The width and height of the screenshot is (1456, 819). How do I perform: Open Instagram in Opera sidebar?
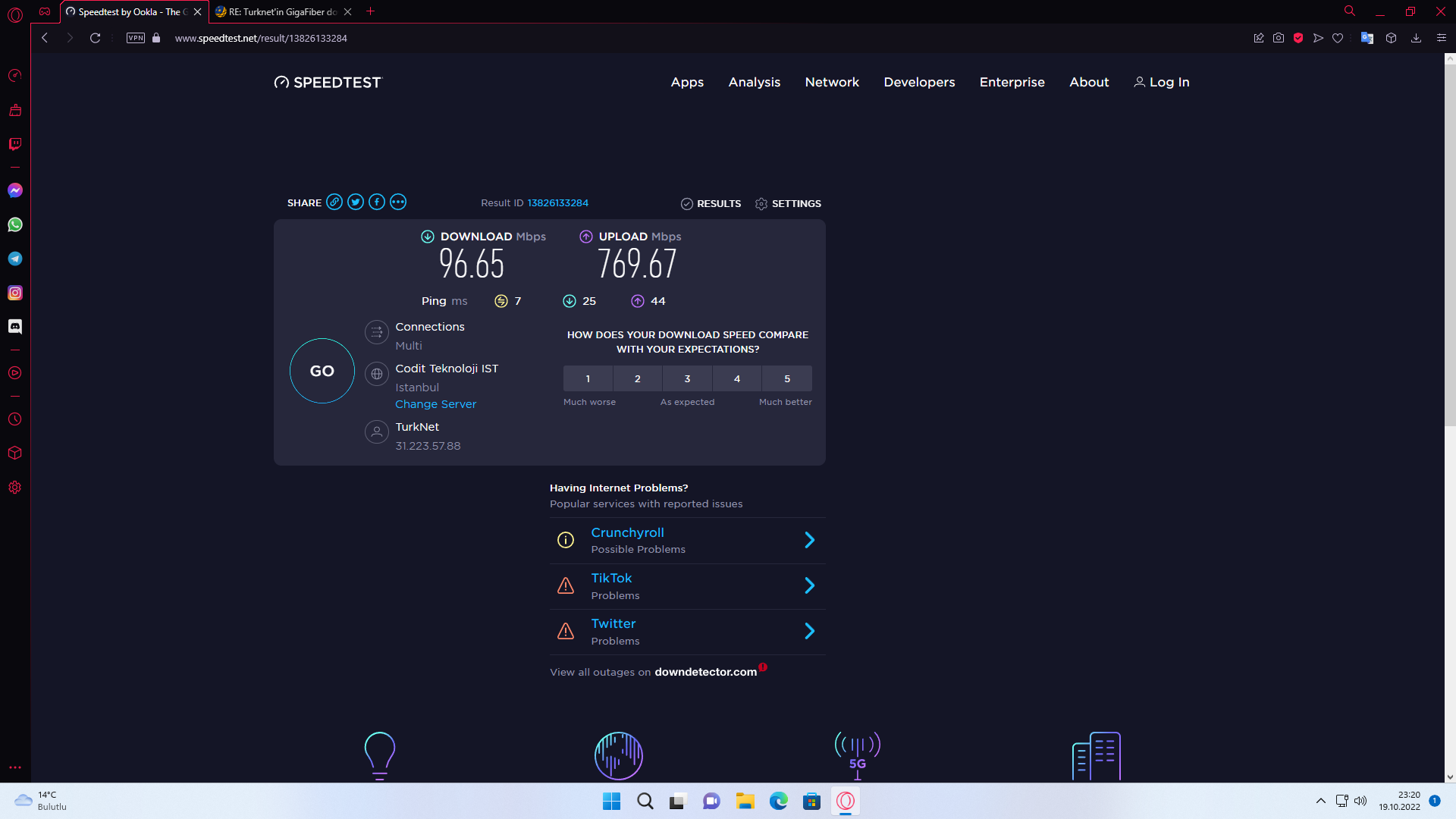pyautogui.click(x=15, y=293)
